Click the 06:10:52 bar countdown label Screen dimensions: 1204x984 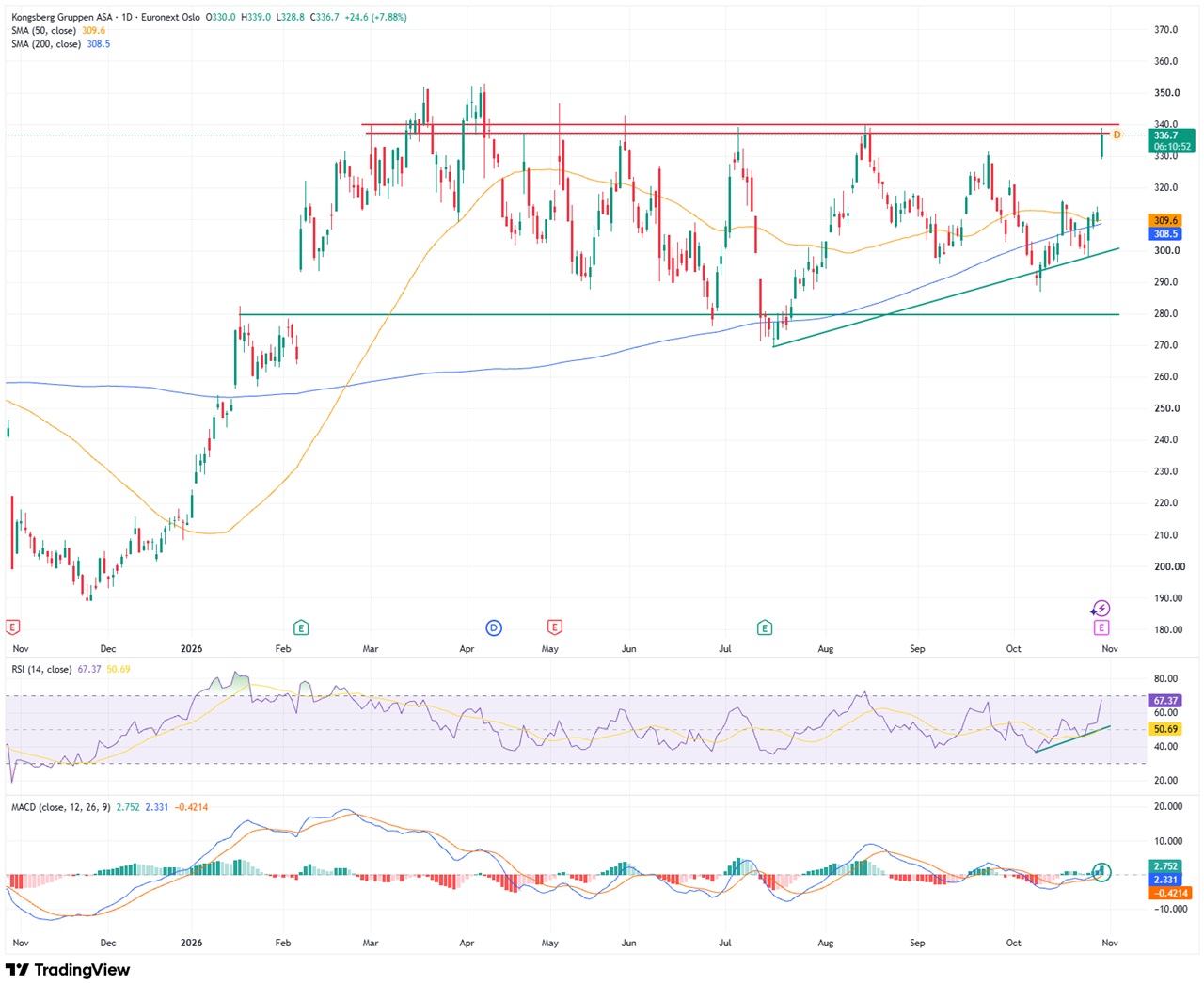tap(1172, 147)
